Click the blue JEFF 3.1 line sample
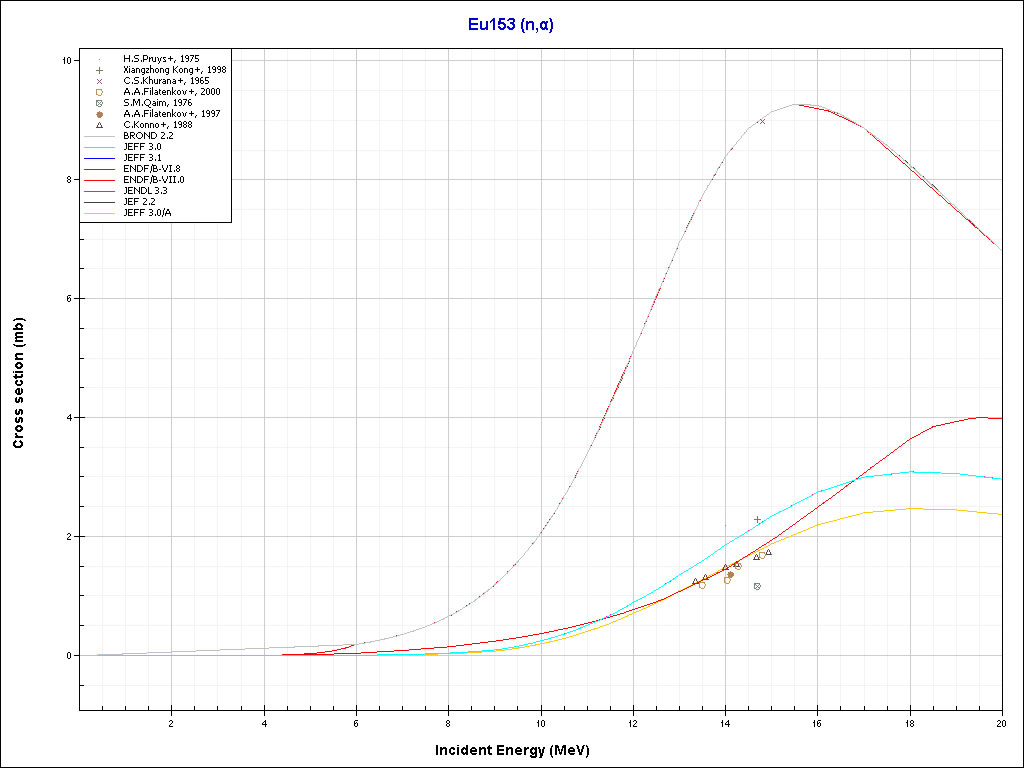Viewport: 1024px width, 768px height. click(x=100, y=158)
